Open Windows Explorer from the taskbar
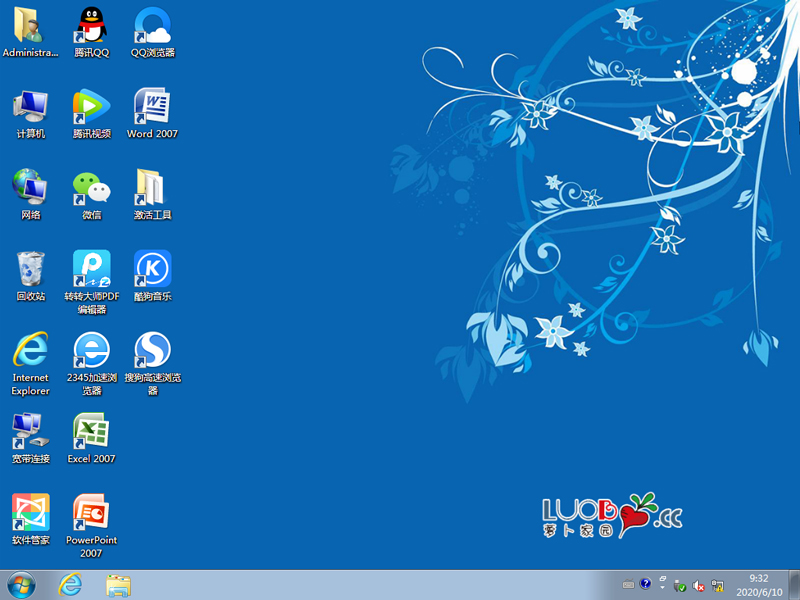 click(118, 585)
